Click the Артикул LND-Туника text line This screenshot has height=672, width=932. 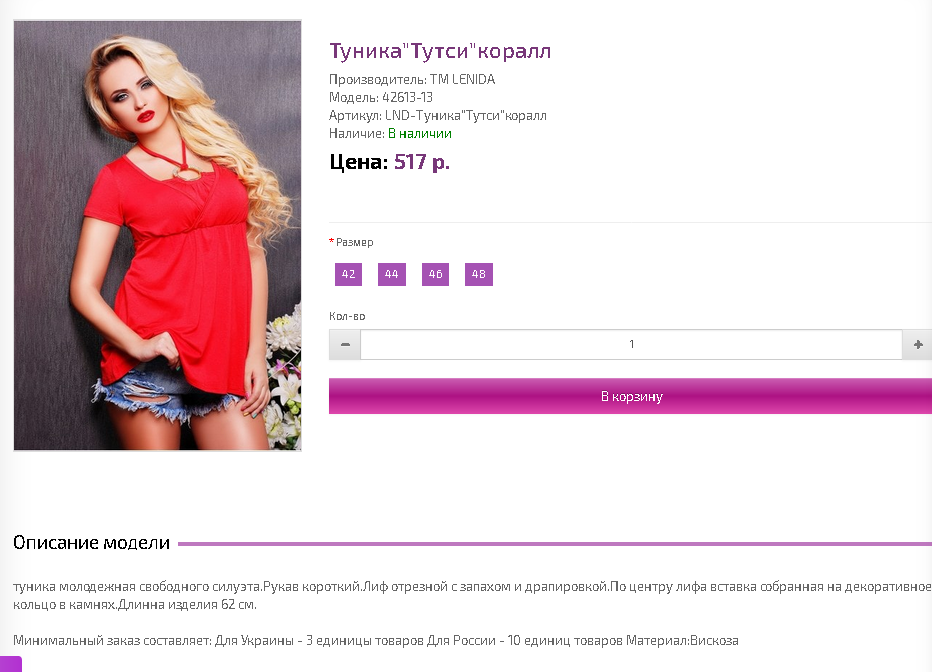coord(437,116)
